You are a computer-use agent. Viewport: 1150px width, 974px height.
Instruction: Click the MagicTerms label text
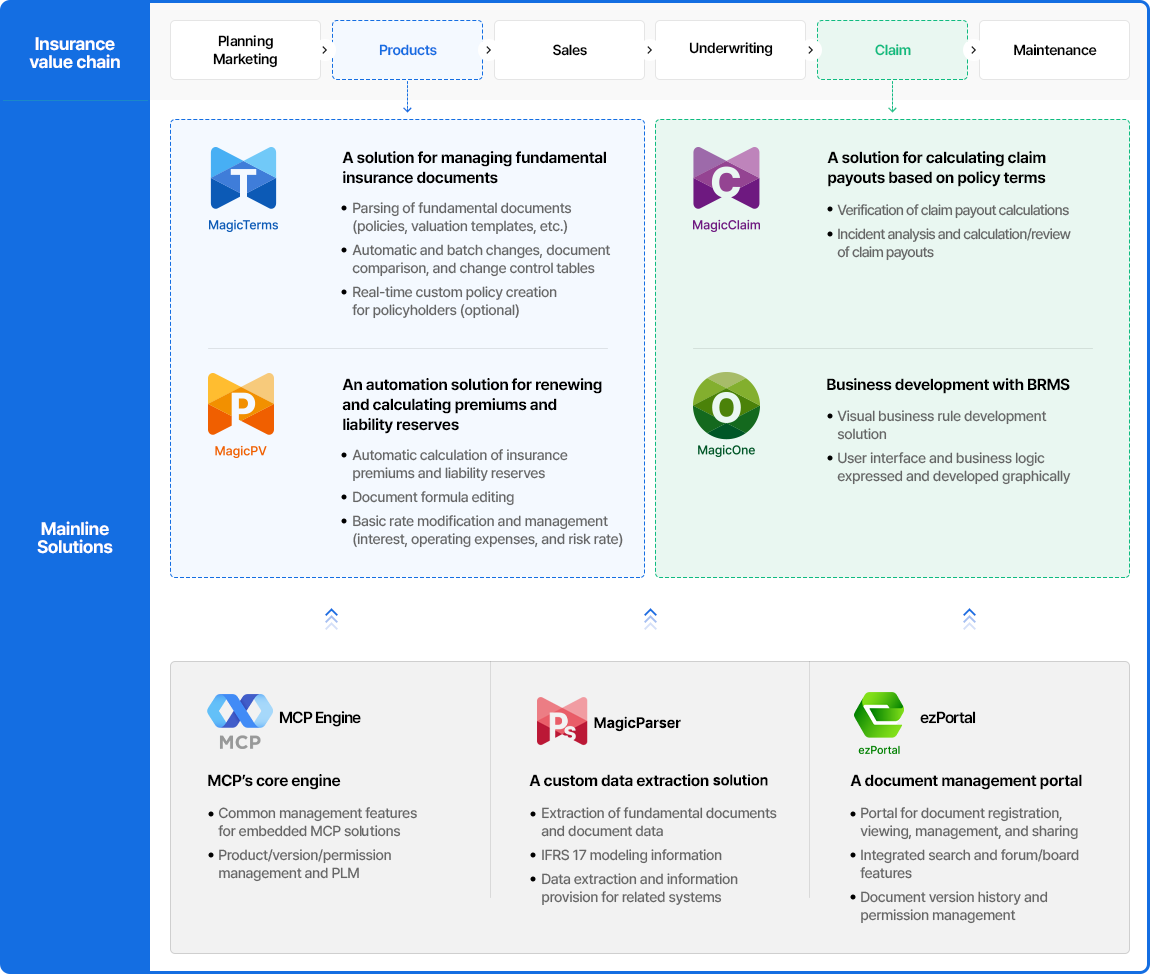click(243, 225)
